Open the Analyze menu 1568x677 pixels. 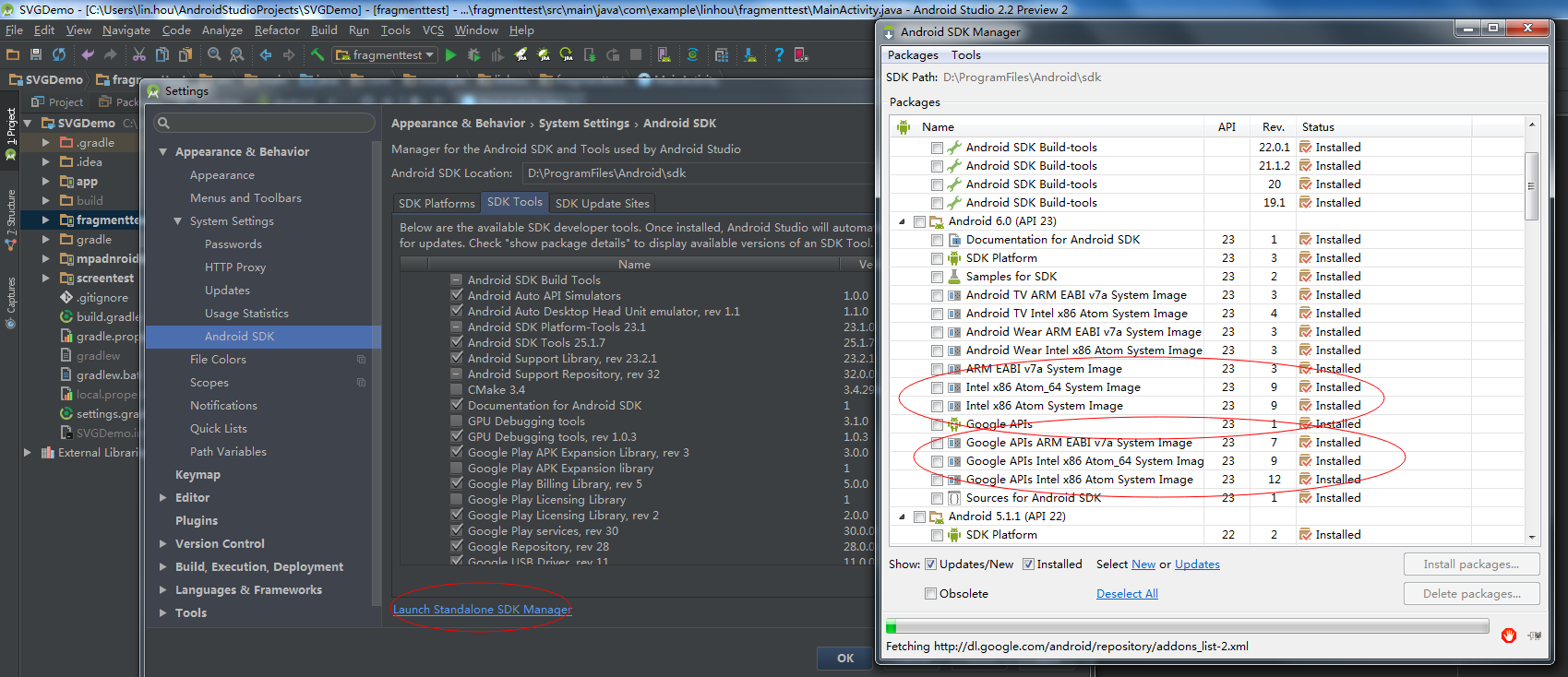tap(221, 30)
